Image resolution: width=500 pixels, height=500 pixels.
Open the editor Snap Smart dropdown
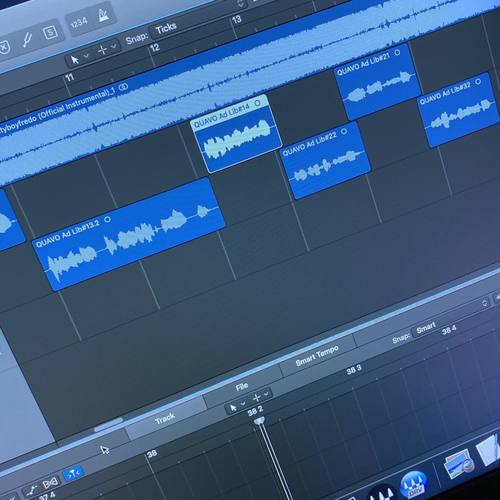[427, 328]
